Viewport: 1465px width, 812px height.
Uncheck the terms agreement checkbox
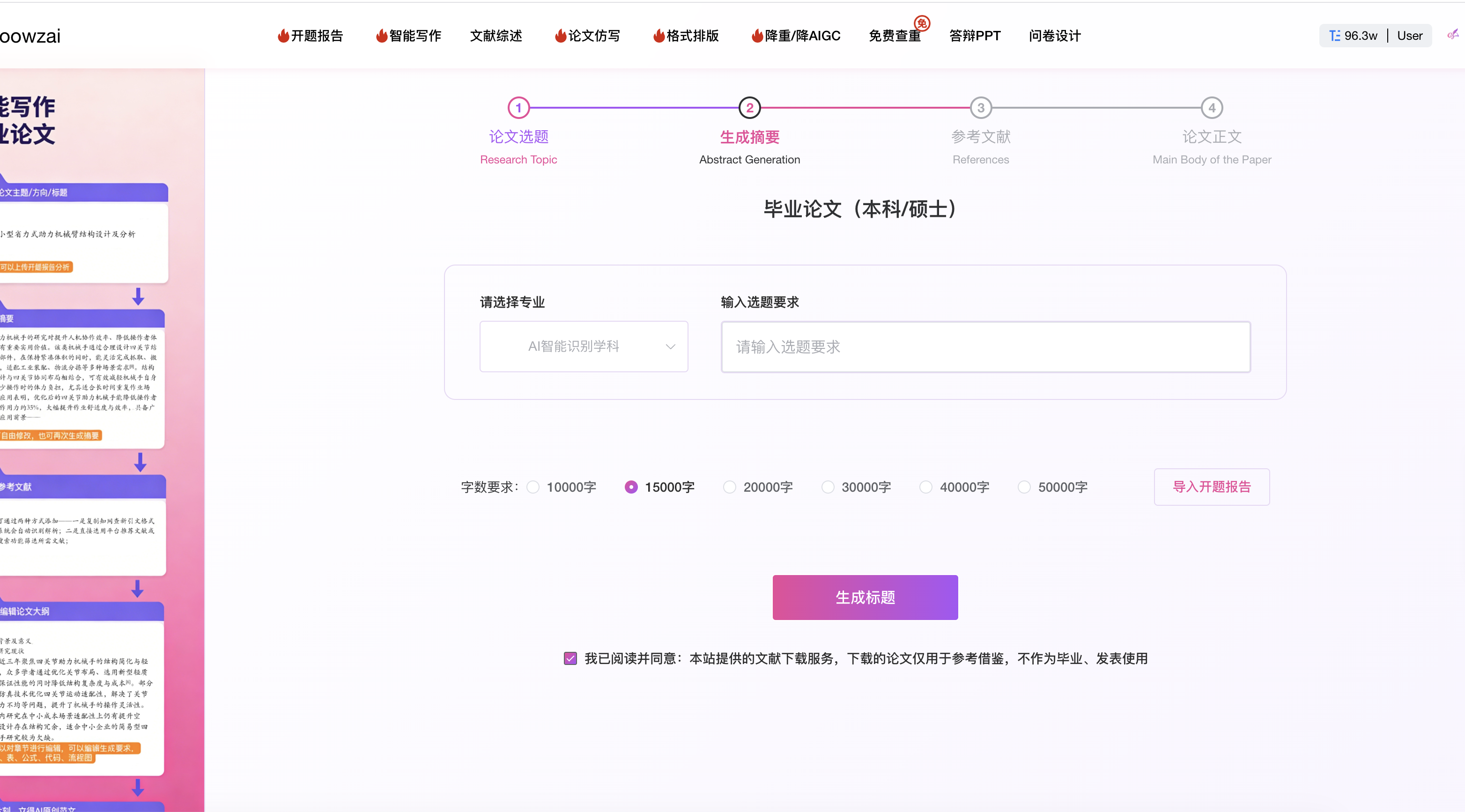(570, 658)
